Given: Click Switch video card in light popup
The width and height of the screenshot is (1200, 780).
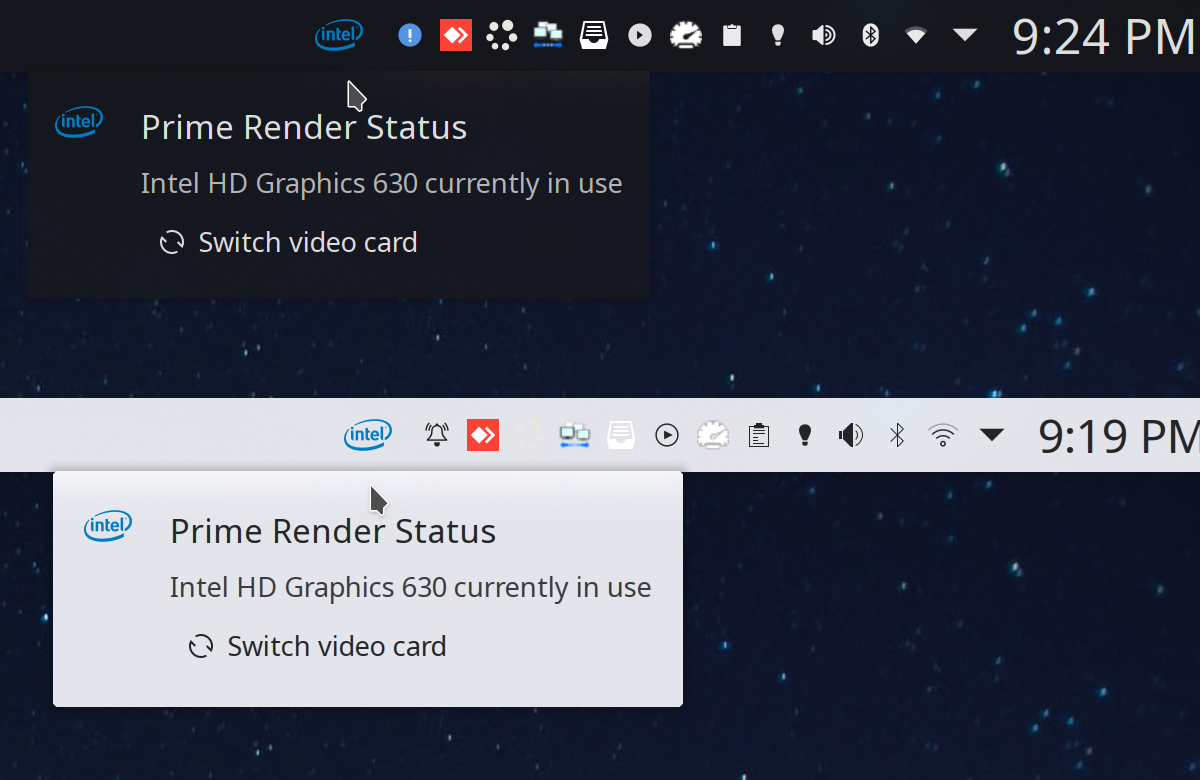Looking at the screenshot, I should point(318,646).
